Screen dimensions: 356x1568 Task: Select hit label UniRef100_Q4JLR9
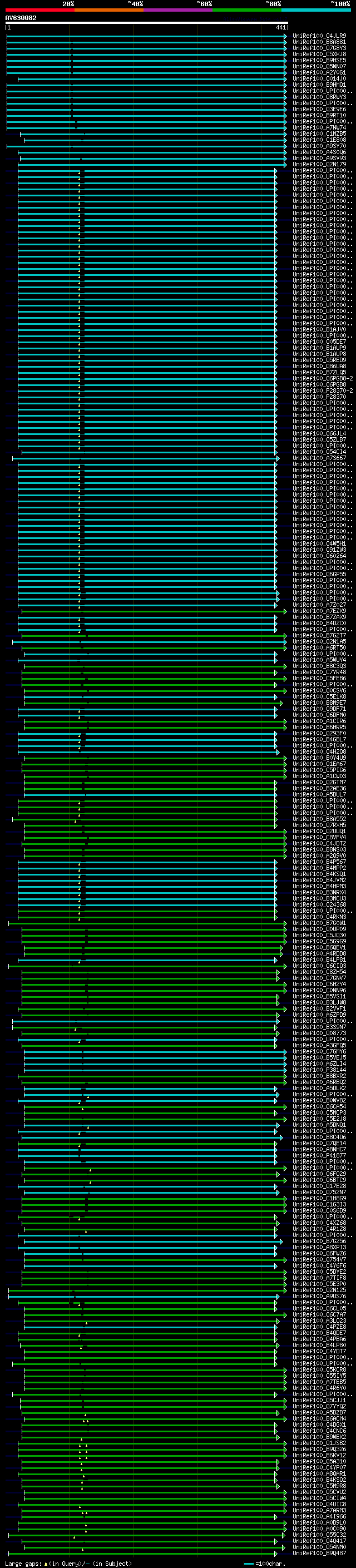pyautogui.click(x=319, y=36)
